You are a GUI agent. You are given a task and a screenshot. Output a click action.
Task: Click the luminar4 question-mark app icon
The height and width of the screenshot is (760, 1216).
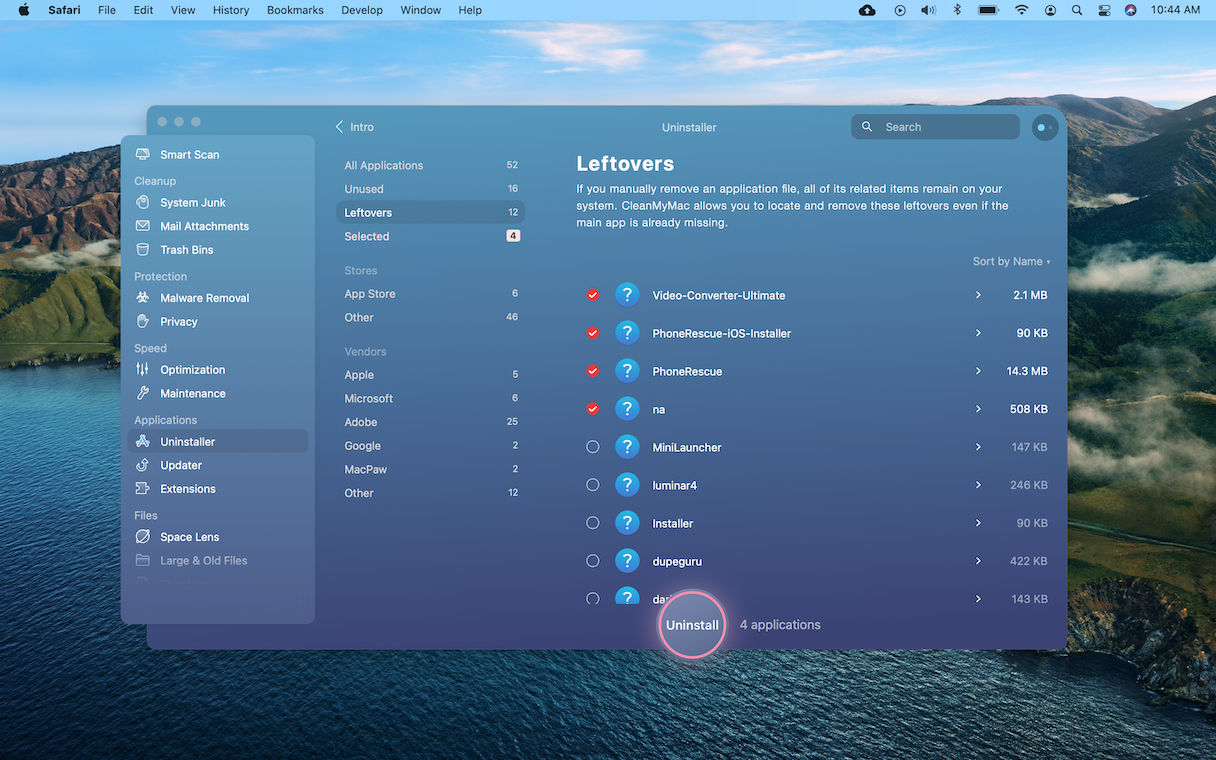click(627, 485)
